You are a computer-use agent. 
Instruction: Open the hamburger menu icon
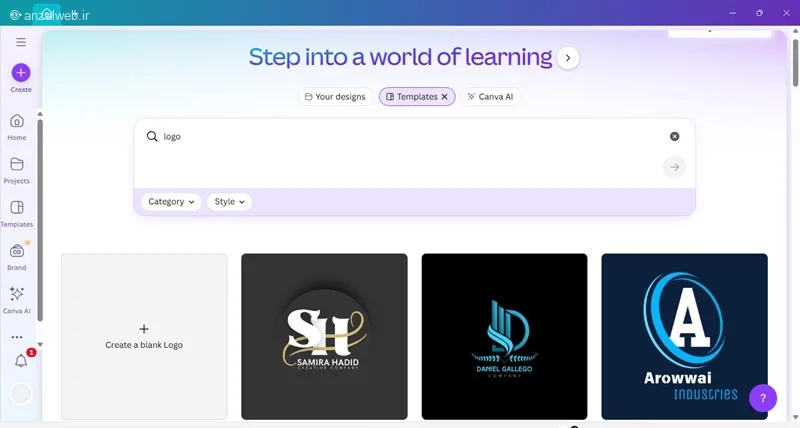coord(21,42)
